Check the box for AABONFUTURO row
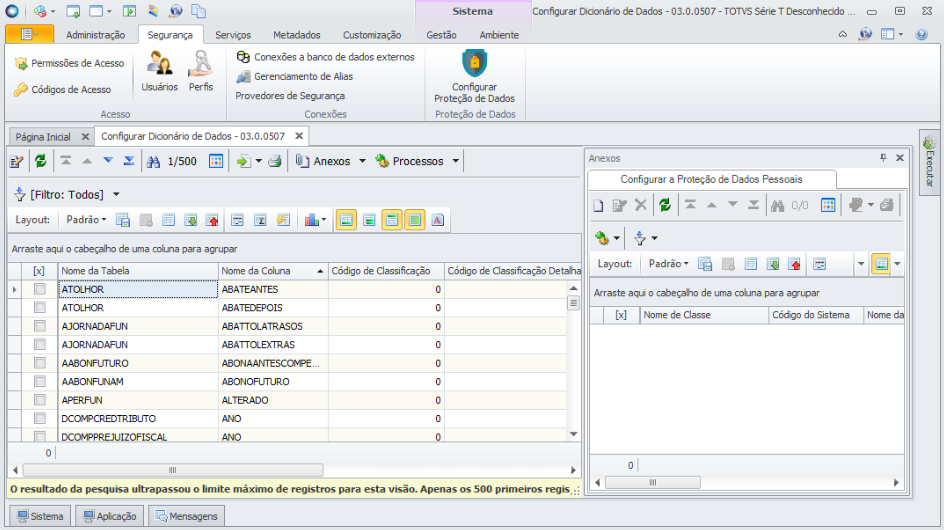The height and width of the screenshot is (530, 944). click(40, 364)
